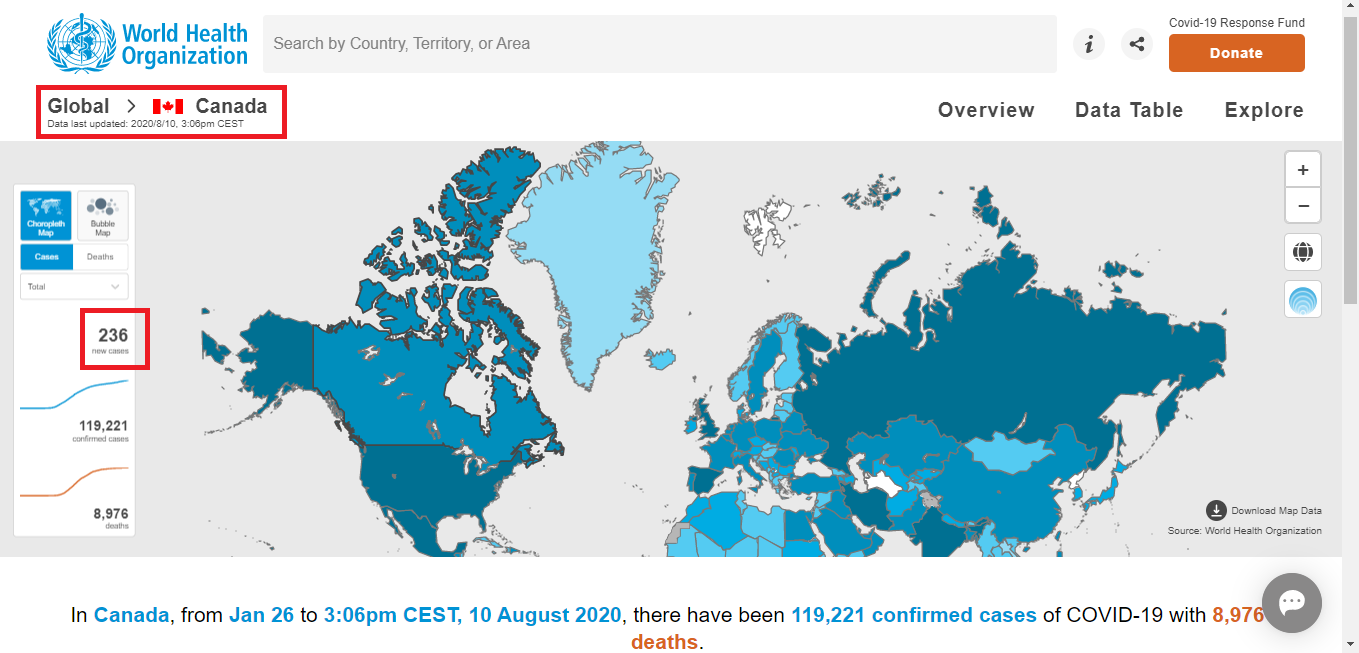
Task: Click the orange deaths trend line chart
Action: coord(74,482)
